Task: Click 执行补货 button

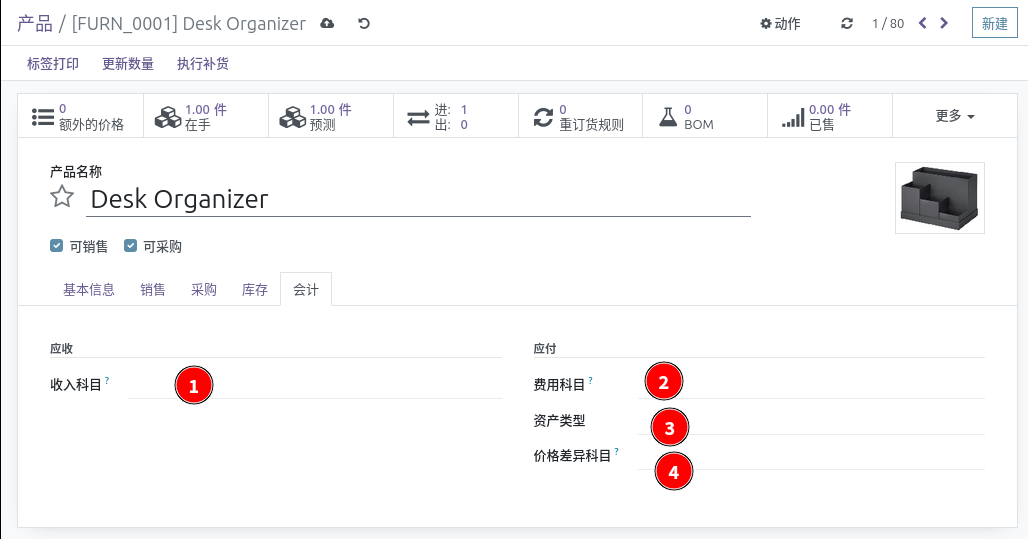Action: click(x=203, y=64)
